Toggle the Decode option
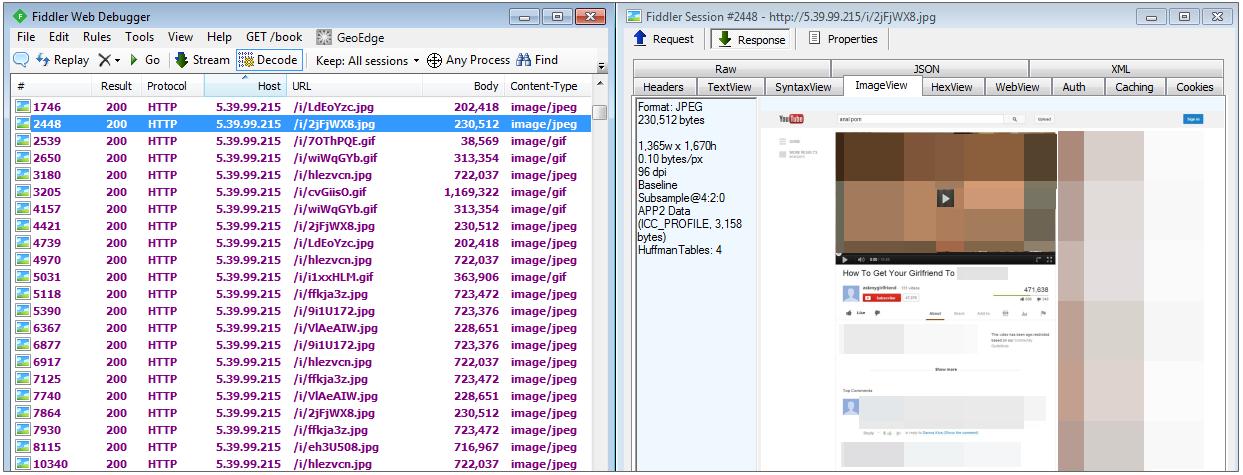Viewport: 1243px width, 475px height. [x=268, y=60]
